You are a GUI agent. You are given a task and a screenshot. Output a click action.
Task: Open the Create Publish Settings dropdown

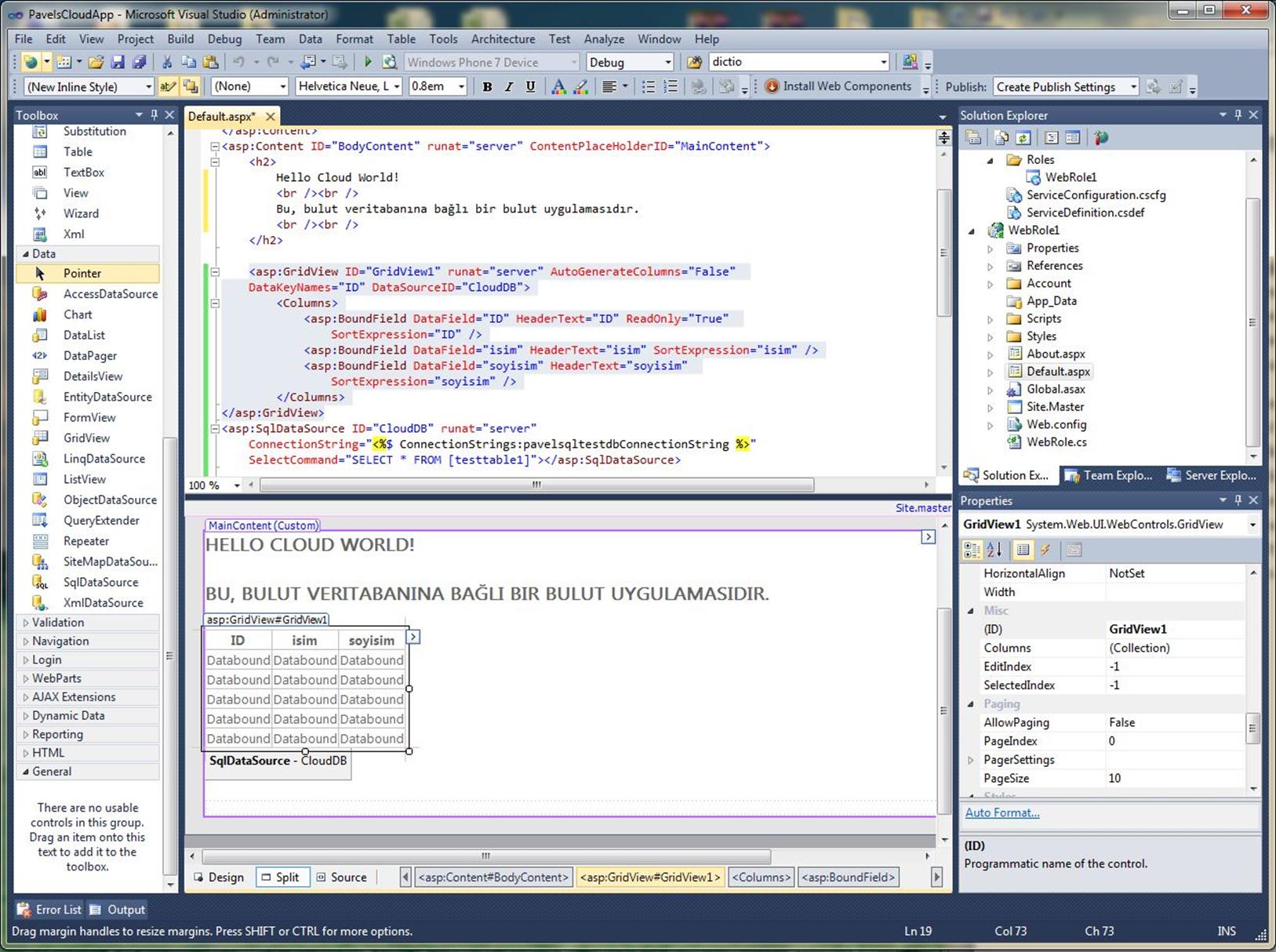1133,86
